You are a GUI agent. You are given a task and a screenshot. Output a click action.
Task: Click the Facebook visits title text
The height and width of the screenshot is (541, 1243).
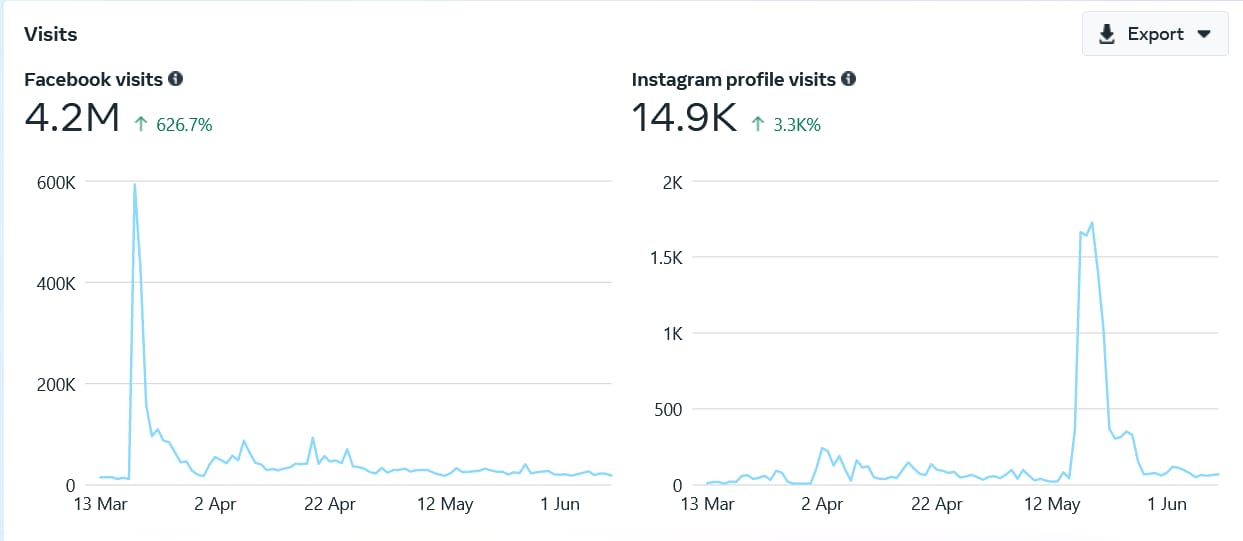coord(94,79)
